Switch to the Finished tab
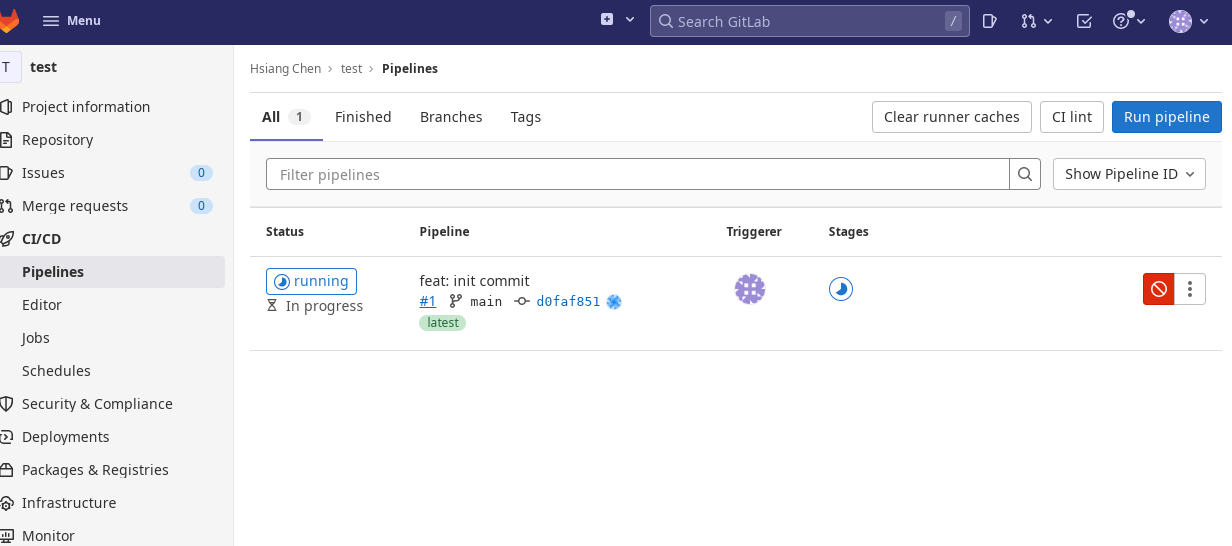 click(363, 117)
